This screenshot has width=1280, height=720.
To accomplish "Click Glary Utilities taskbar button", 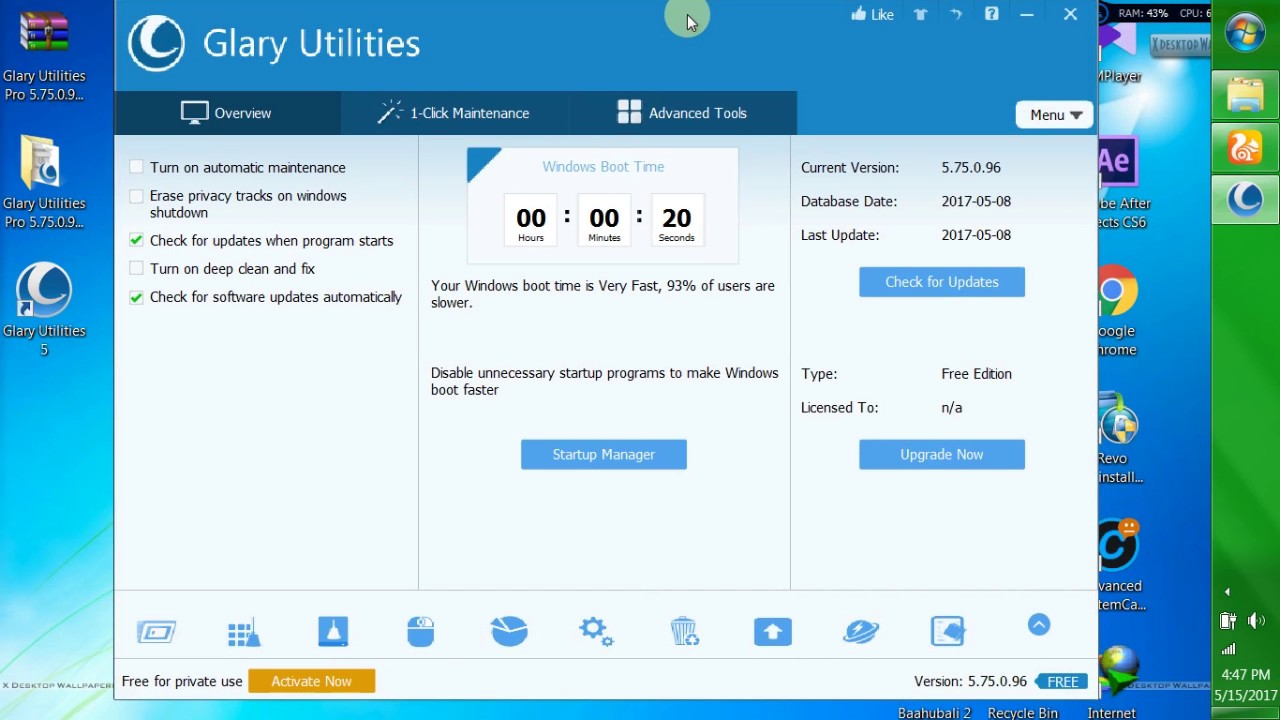I will 1245,200.
